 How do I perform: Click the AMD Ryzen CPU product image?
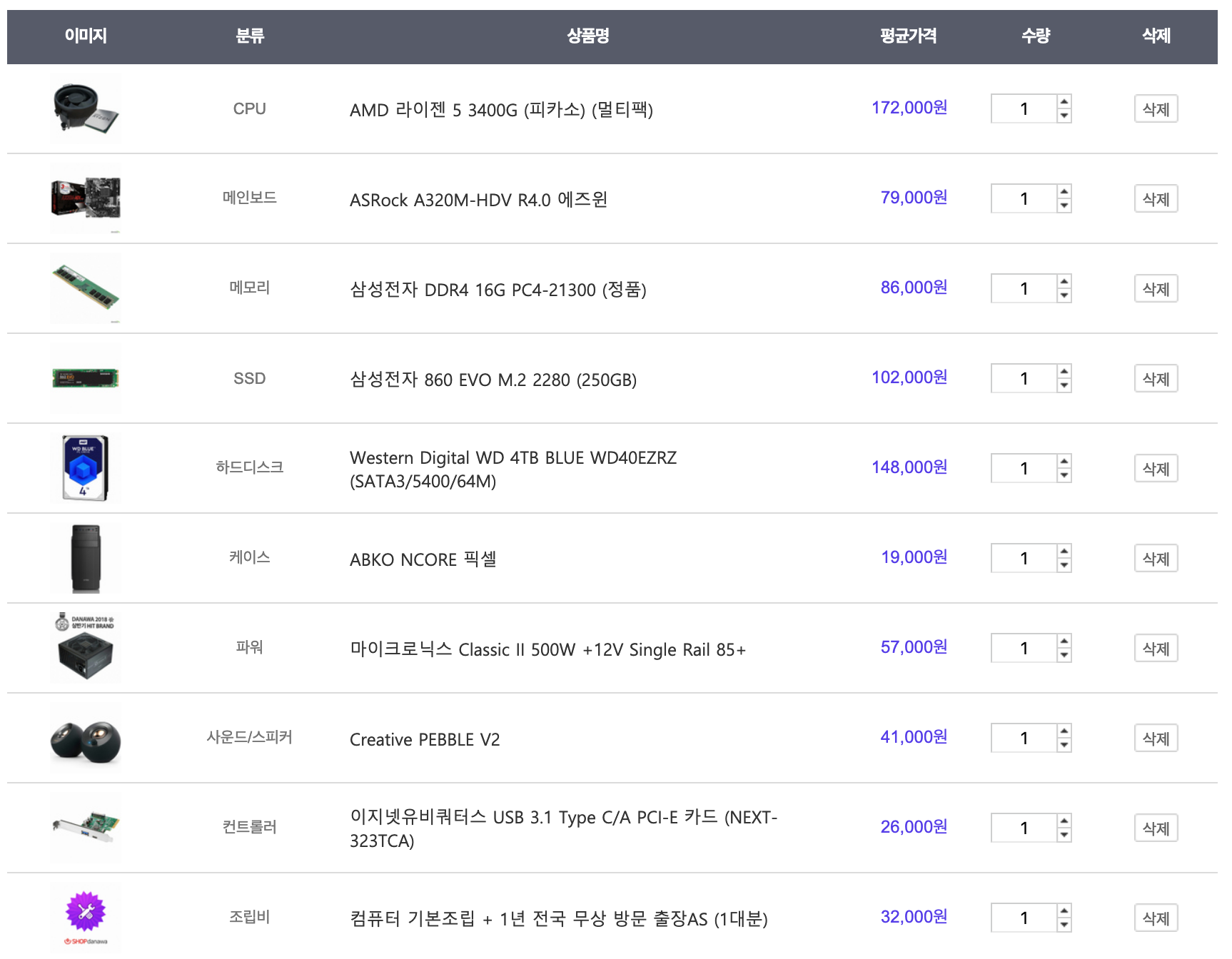86,109
